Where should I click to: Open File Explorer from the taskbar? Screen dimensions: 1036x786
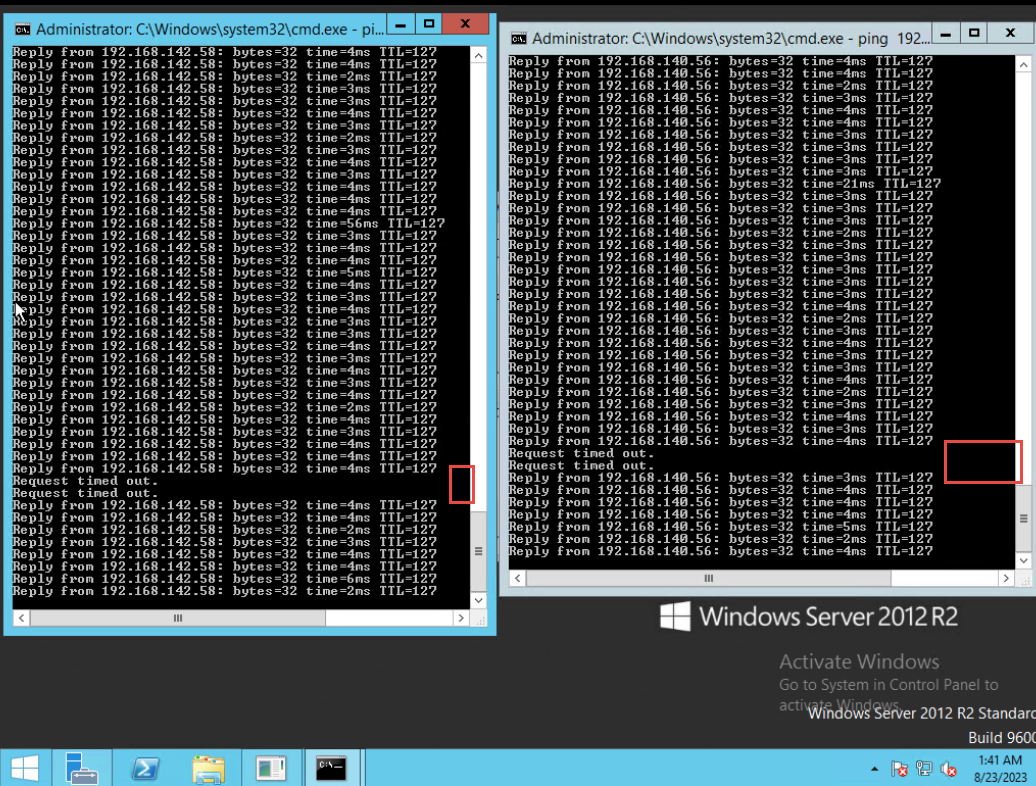pos(208,767)
